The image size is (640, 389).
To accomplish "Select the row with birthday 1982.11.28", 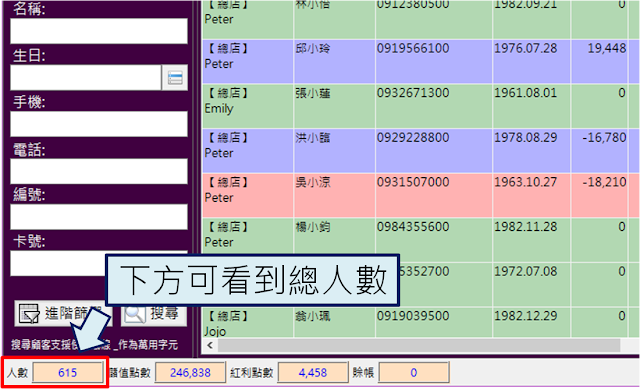I will tap(420, 240).
